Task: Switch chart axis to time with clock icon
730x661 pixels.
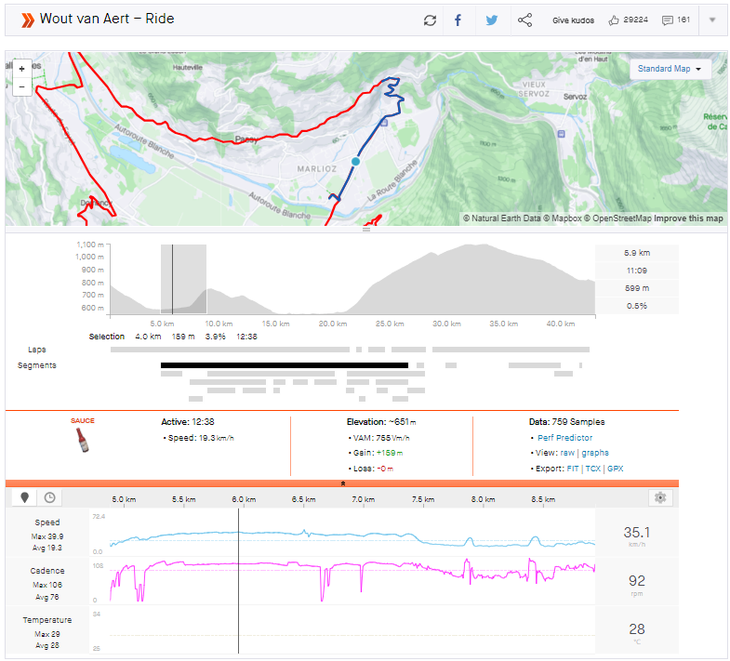Action: 48,497
